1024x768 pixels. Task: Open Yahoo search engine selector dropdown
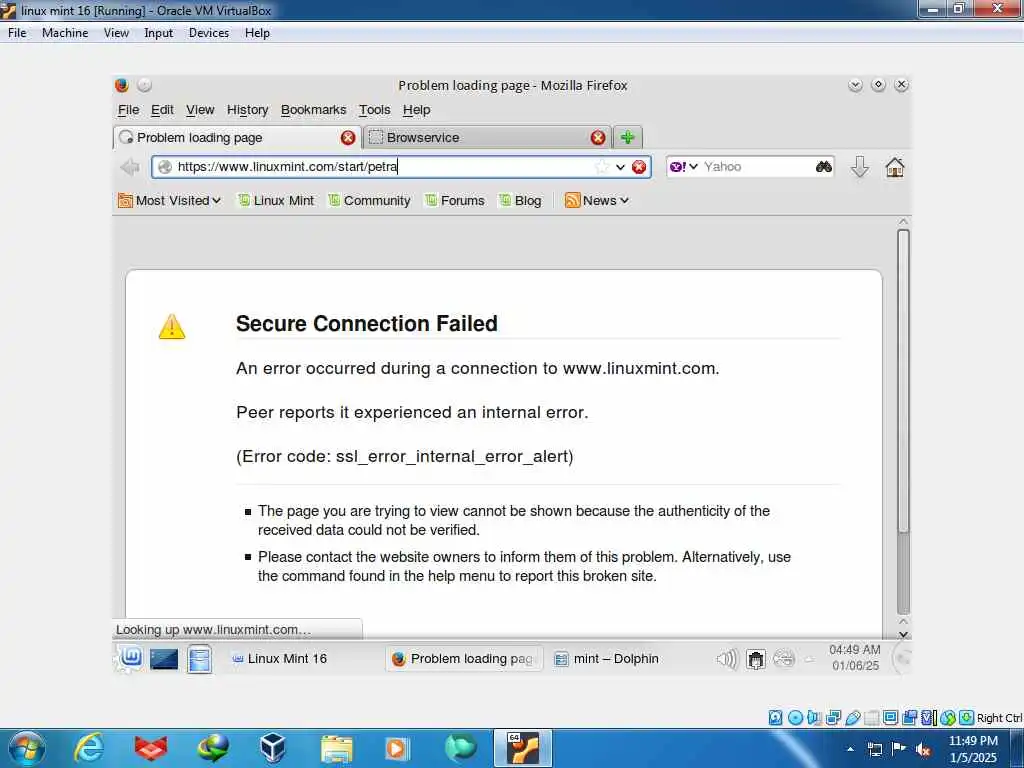pos(684,167)
